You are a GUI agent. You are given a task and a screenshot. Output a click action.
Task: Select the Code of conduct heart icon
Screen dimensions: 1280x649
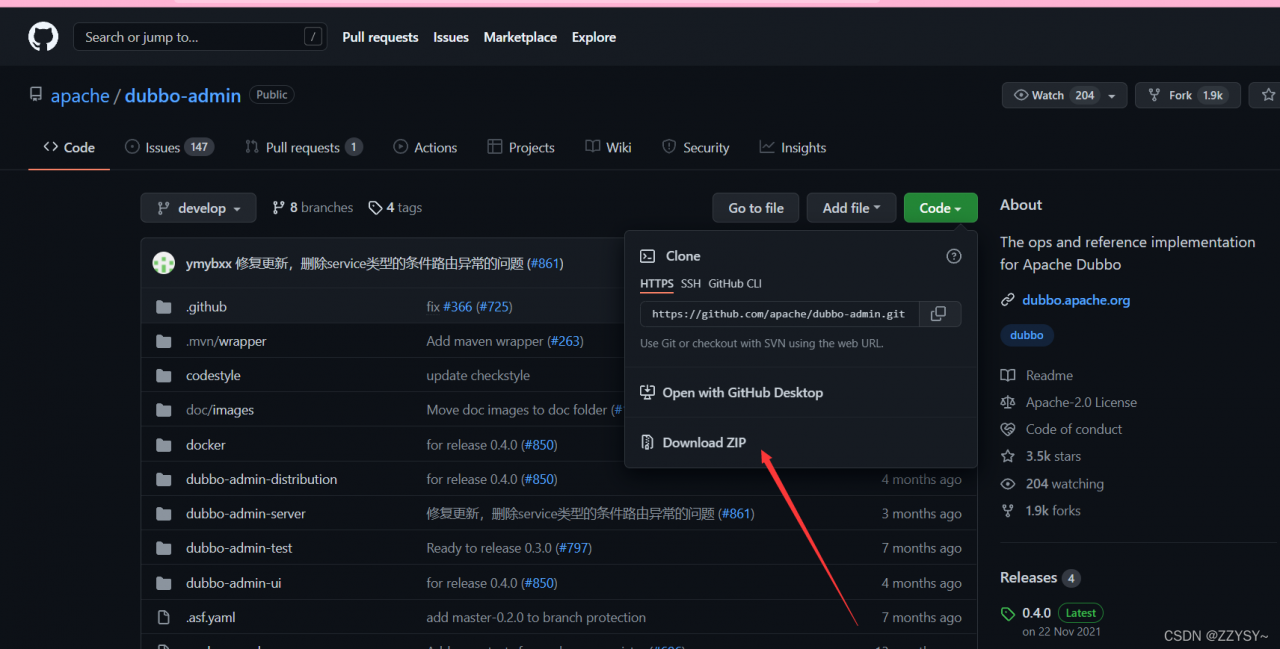[1008, 430]
